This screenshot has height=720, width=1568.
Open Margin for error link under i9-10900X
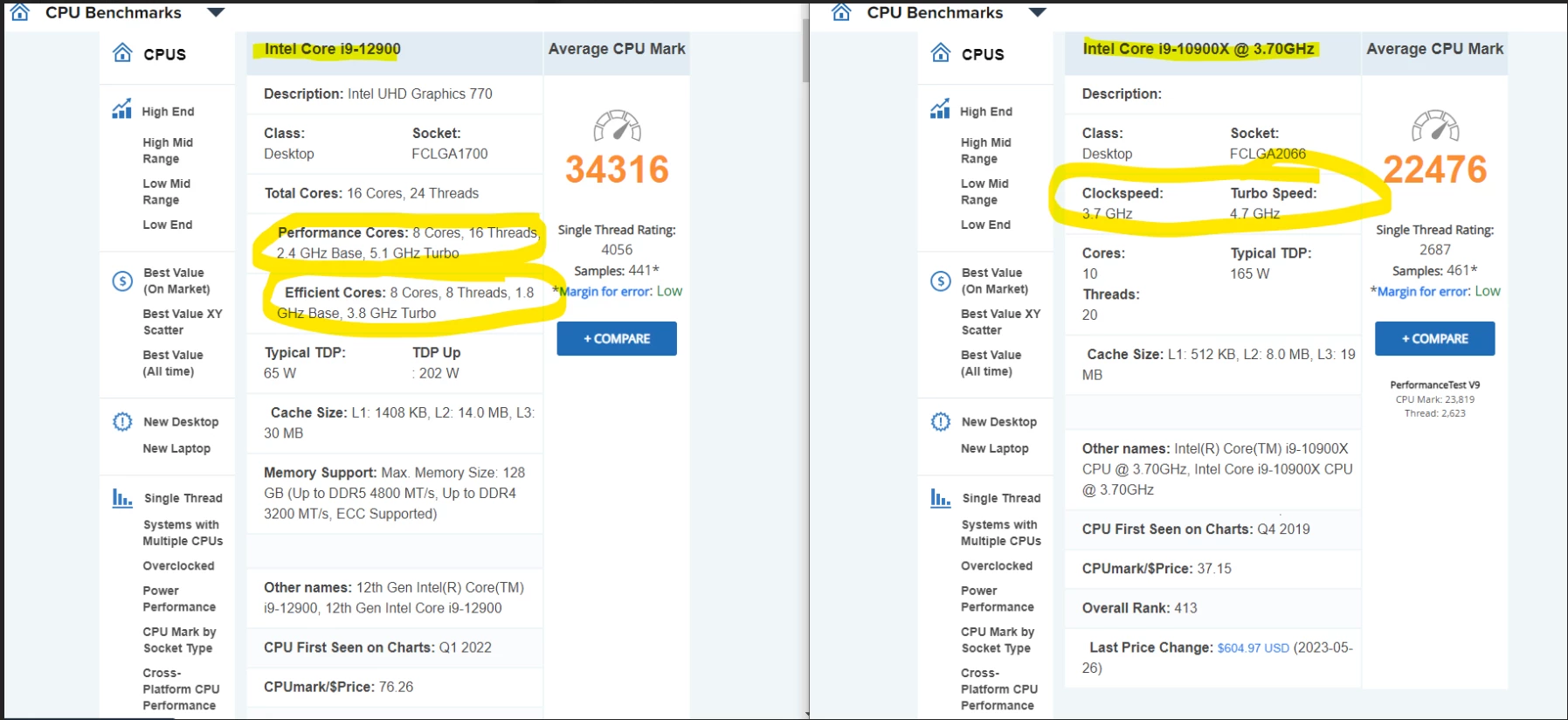1424,292
